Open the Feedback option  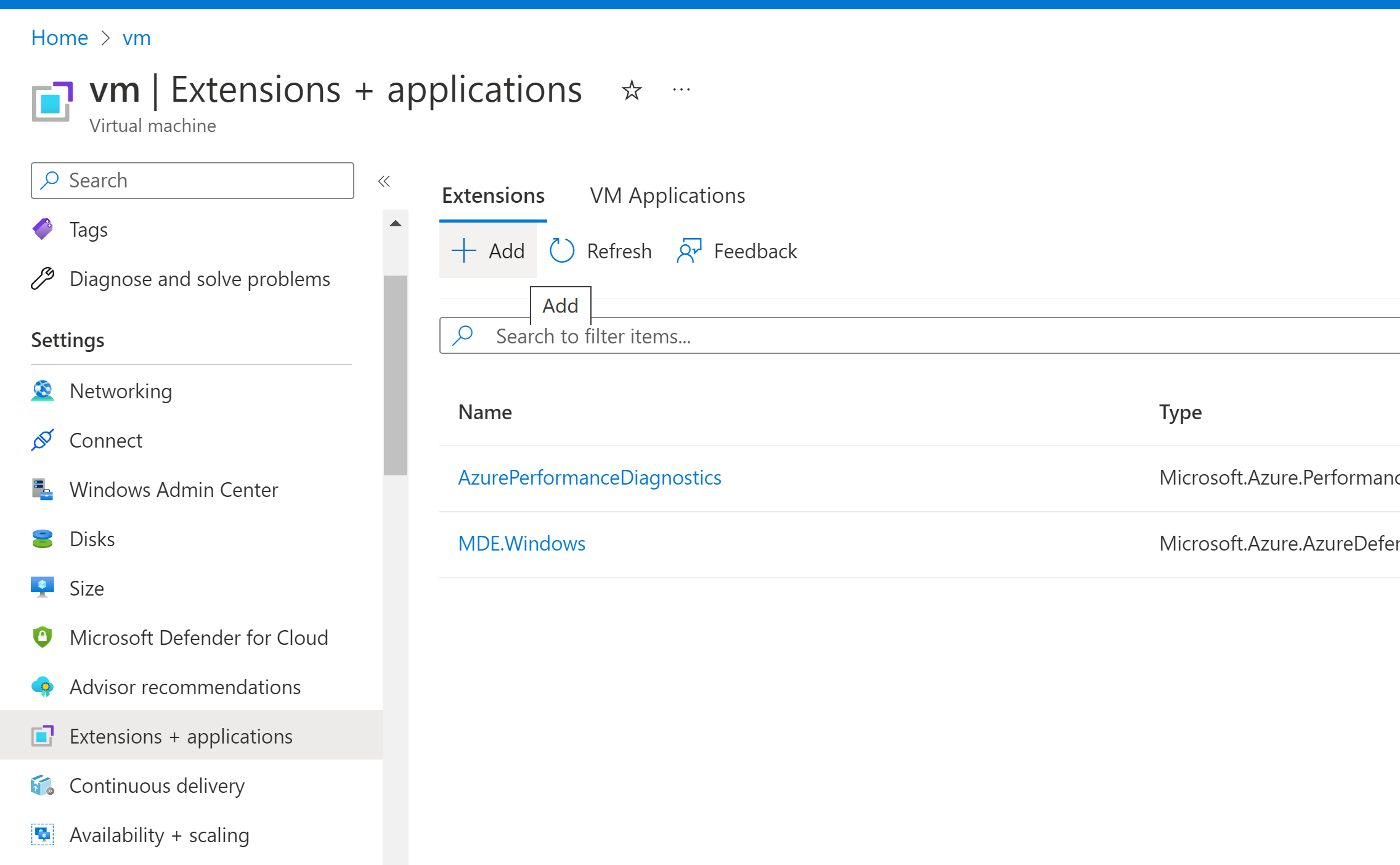735,251
